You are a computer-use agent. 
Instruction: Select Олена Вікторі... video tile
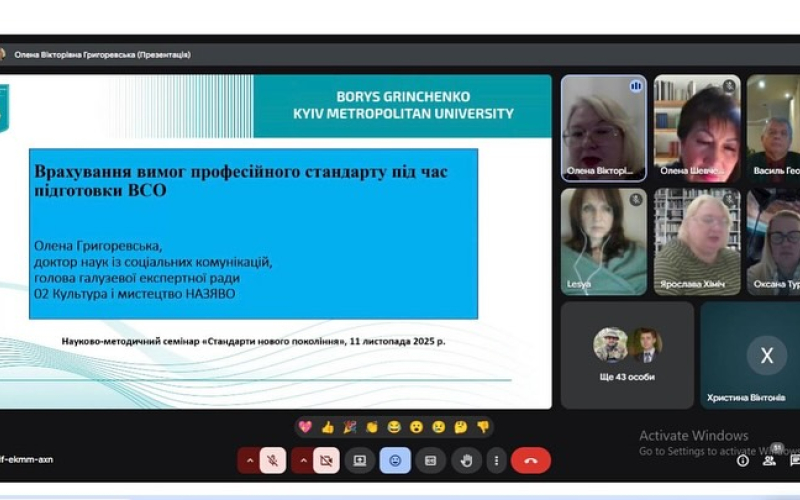604,129
